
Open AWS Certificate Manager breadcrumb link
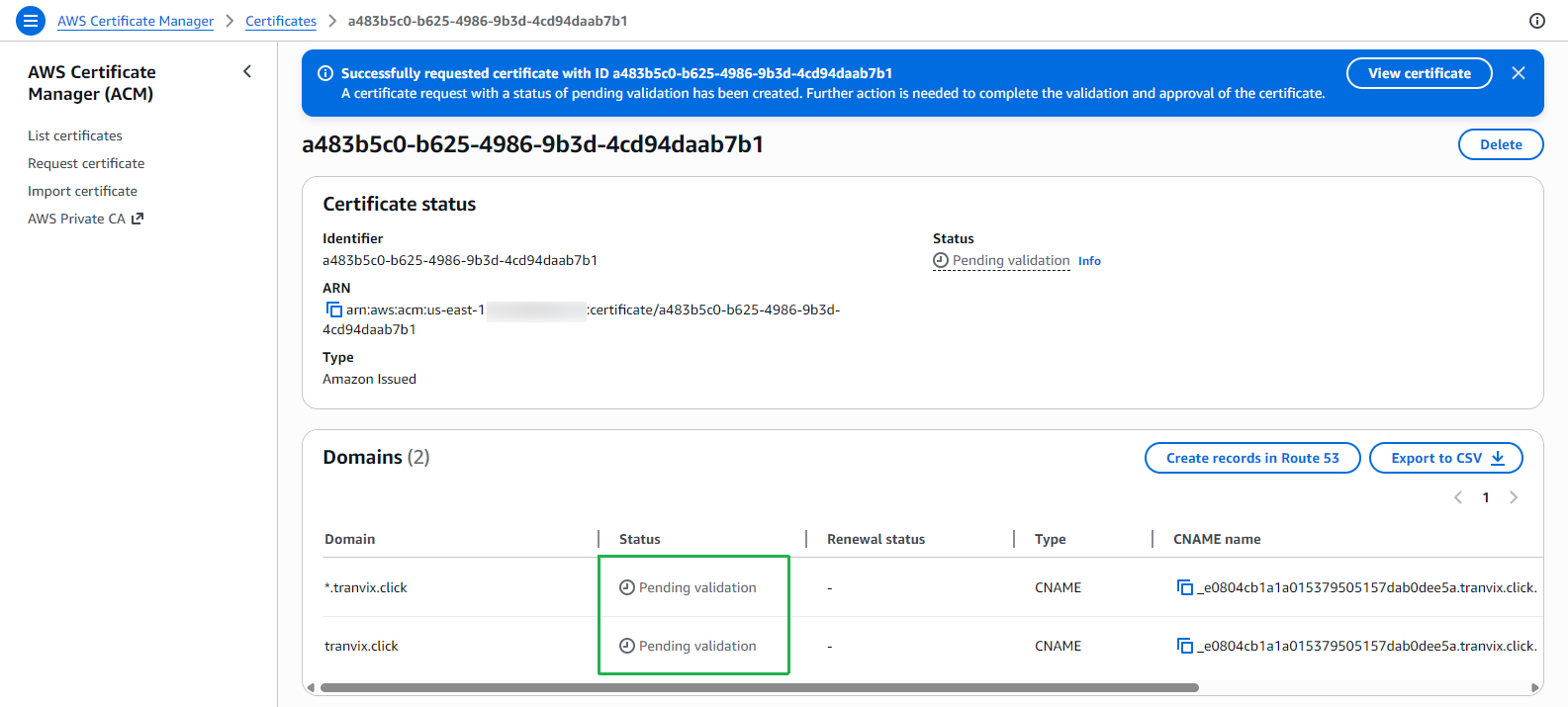(136, 21)
